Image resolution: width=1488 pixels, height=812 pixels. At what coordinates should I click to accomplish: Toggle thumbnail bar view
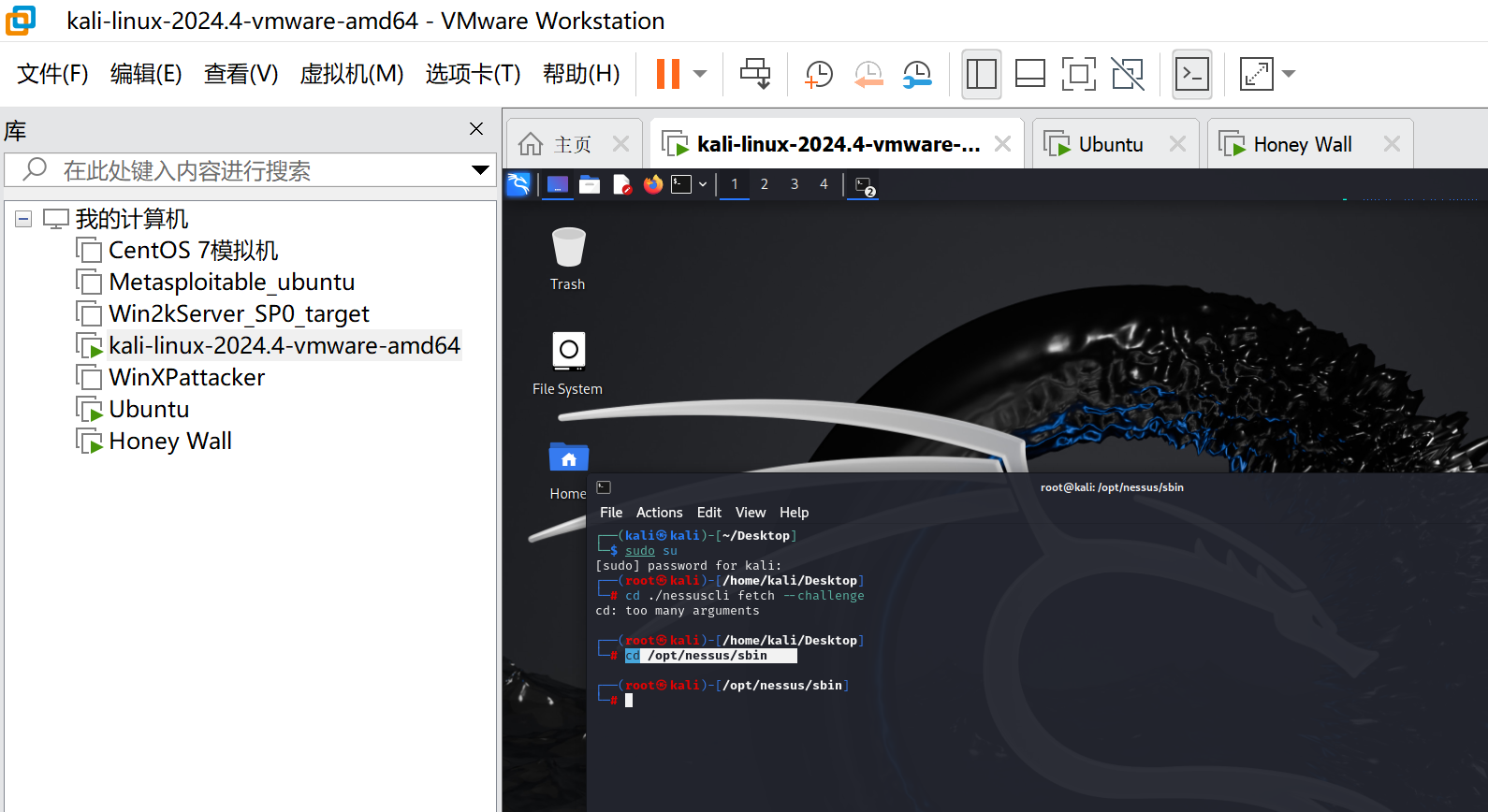point(1030,74)
